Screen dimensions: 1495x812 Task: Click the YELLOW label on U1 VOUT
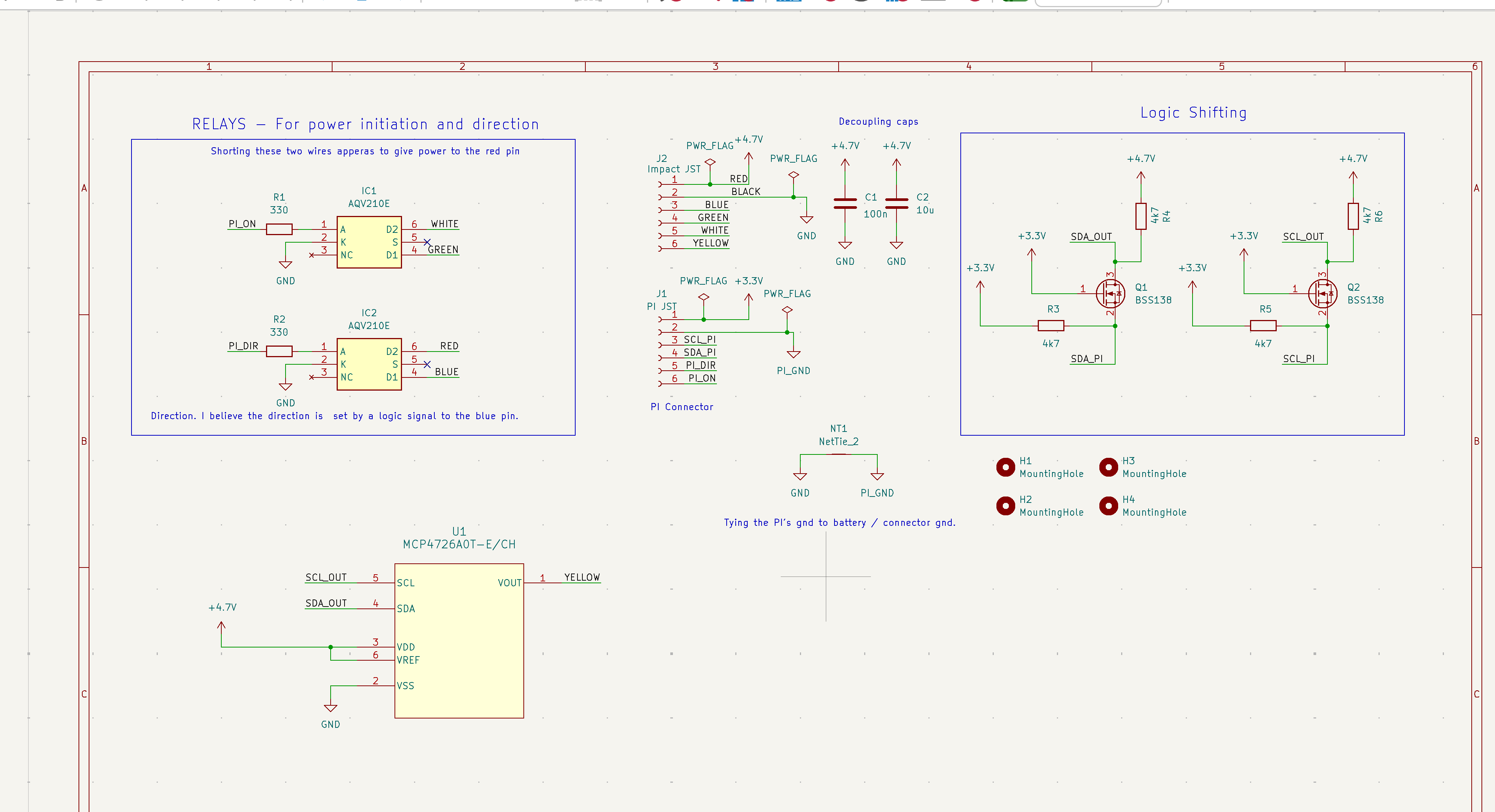(x=582, y=577)
